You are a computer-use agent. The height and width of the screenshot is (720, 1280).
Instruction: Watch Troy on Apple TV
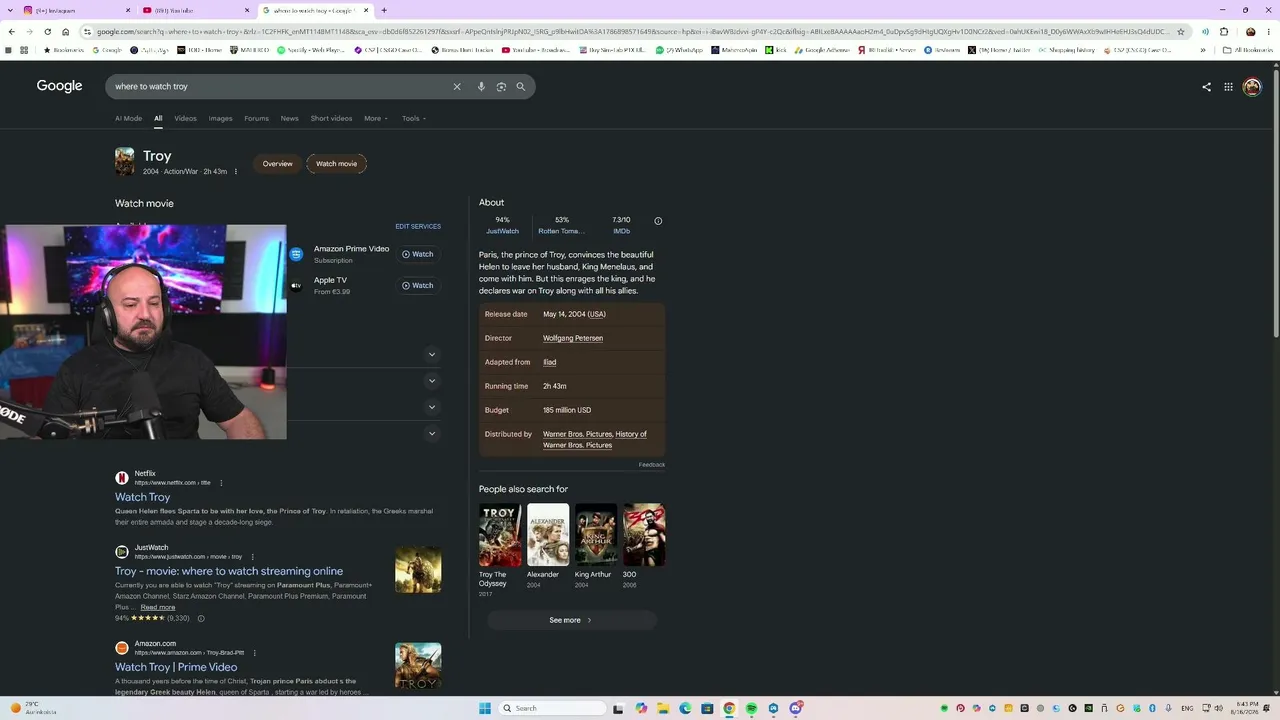pos(418,286)
